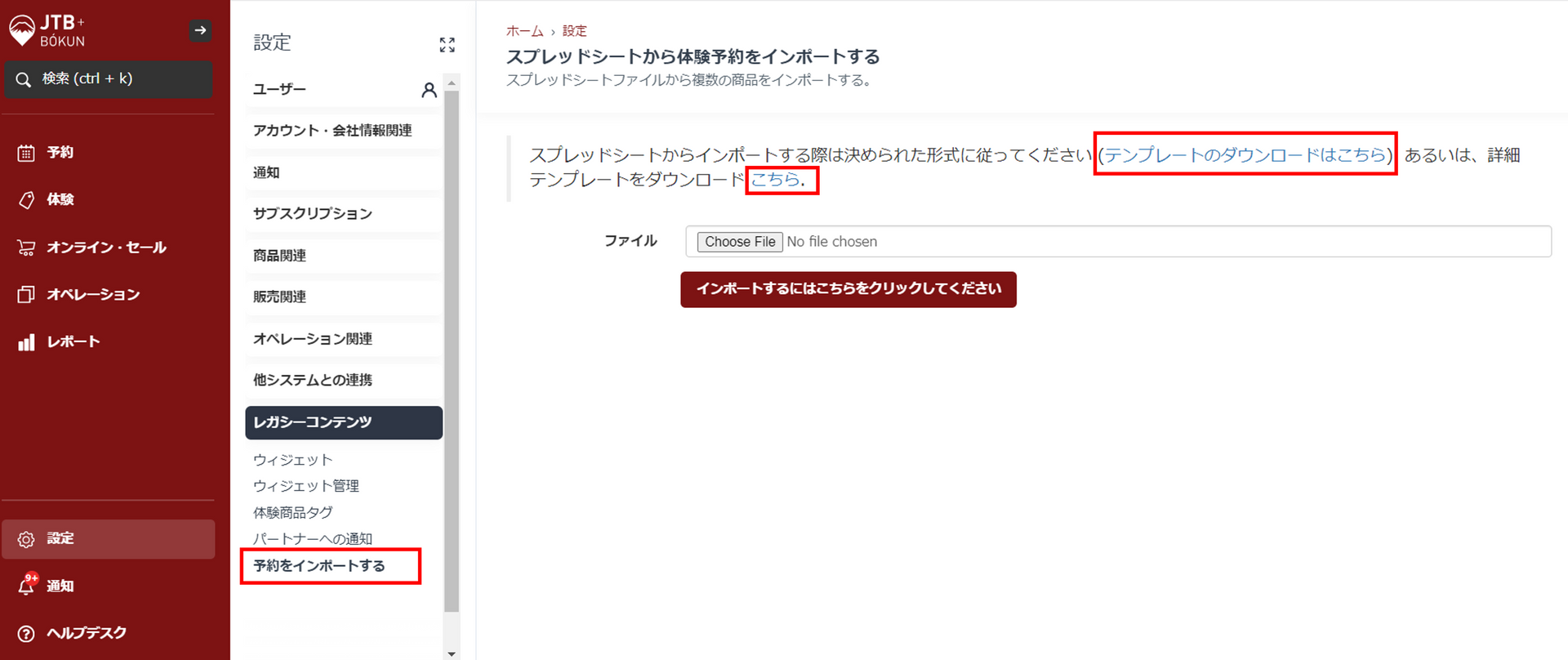Collapse sidebar with the arrow button

200,31
